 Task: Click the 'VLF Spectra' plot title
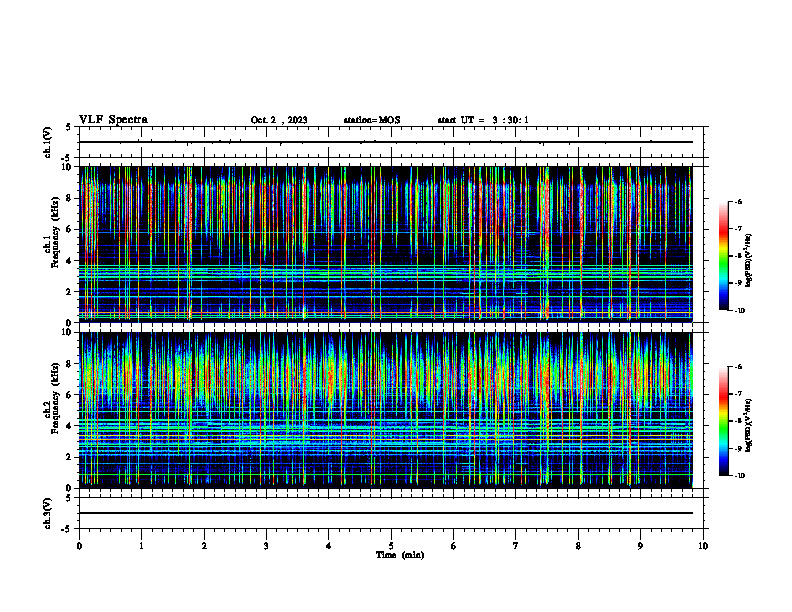pyautogui.click(x=113, y=120)
